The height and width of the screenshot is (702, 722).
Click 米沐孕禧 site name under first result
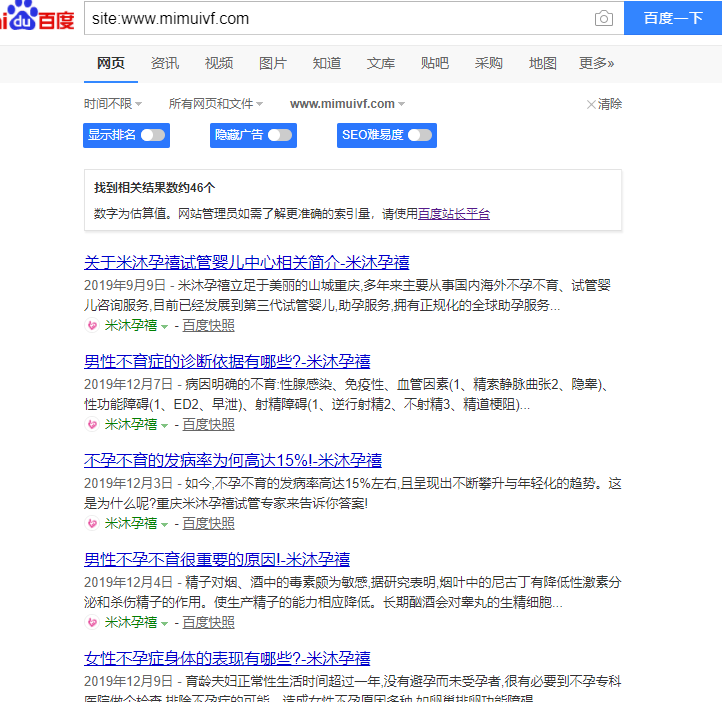point(131,325)
